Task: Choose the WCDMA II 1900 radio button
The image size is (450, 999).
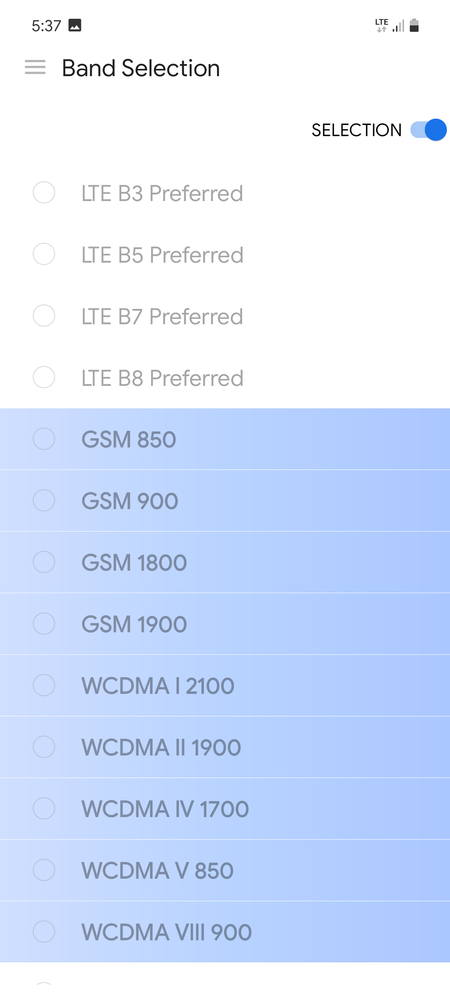Action: 44,747
